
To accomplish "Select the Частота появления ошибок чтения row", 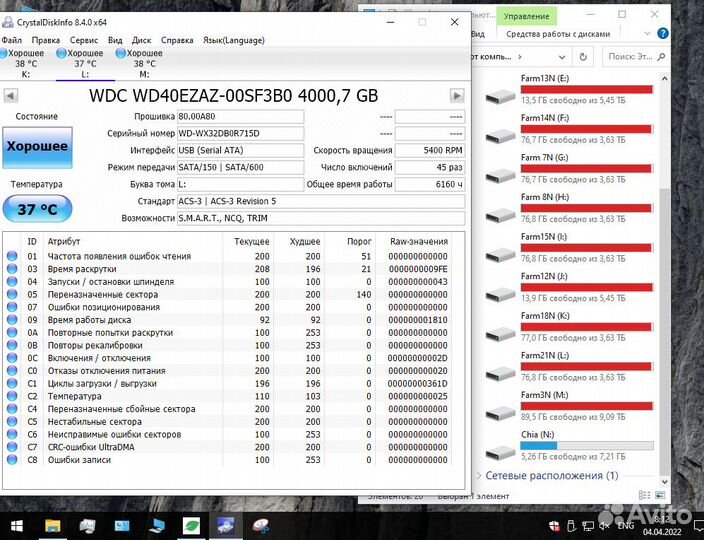I will click(228, 256).
